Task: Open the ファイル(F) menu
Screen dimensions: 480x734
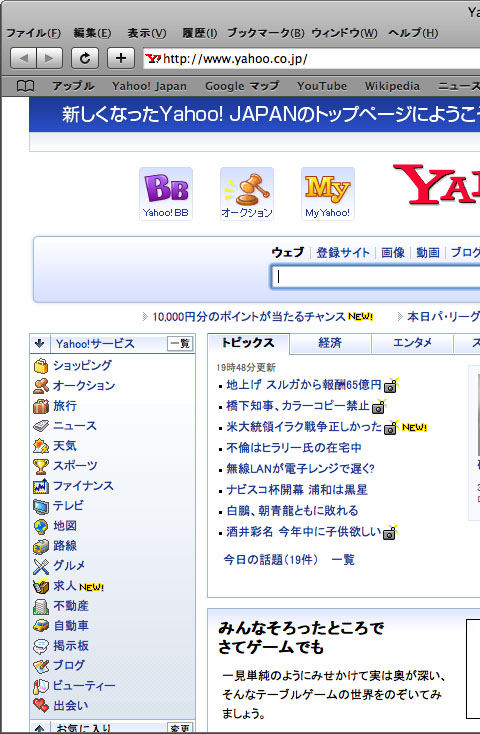Action: tap(33, 33)
